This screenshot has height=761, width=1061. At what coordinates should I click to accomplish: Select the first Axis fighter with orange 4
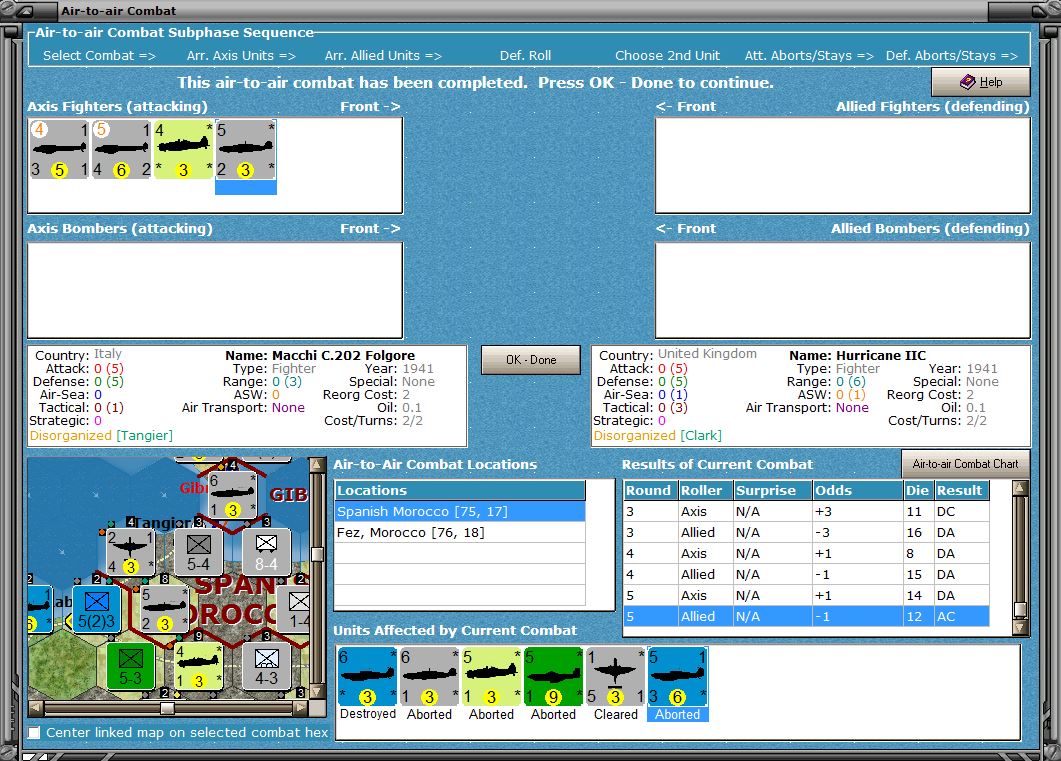[60, 149]
